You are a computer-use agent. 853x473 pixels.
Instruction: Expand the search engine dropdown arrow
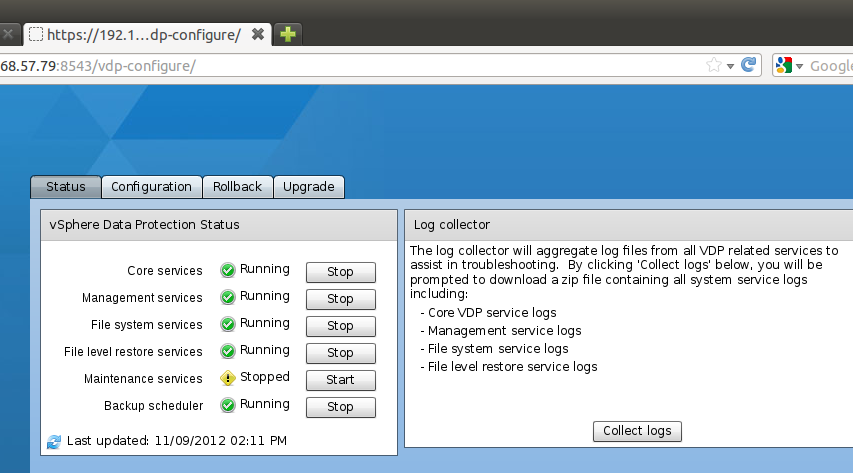(799, 66)
